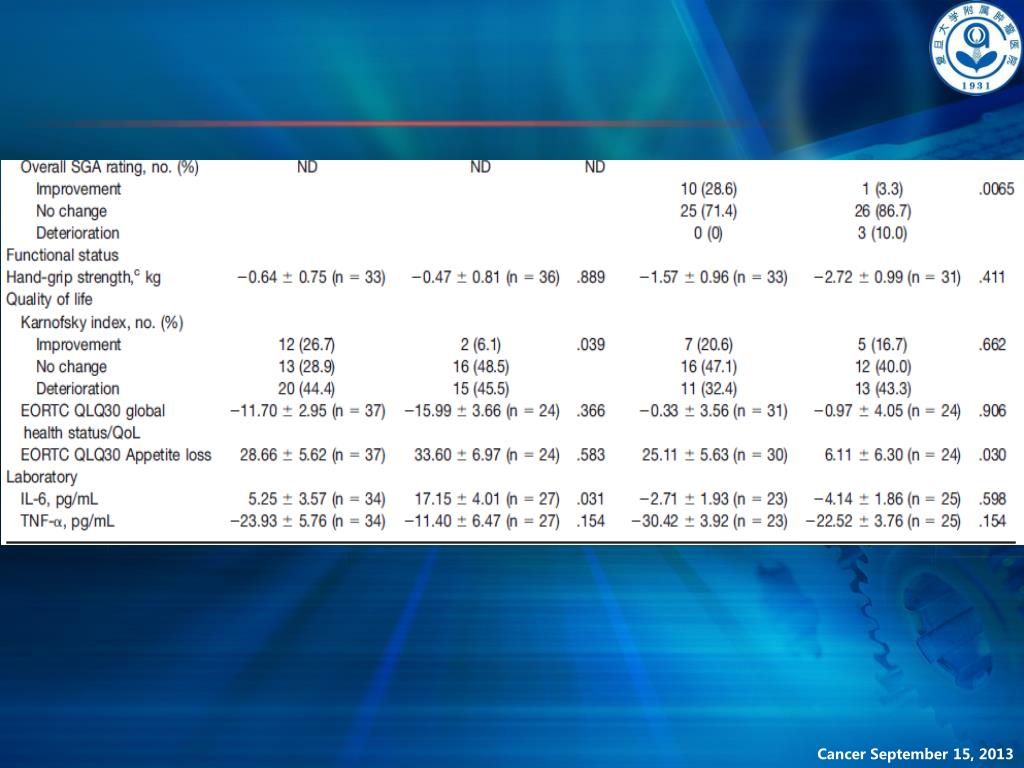Click the 'Laboratory' section heading
The image size is (1024, 768).
coord(42,477)
